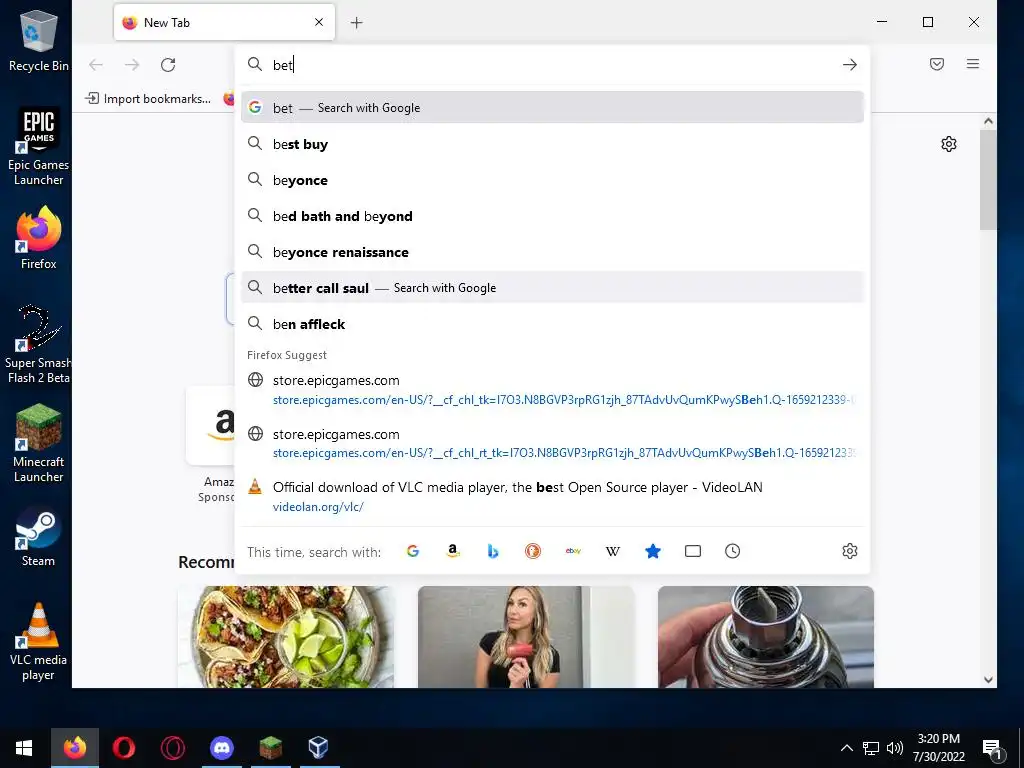Click the VirtualBox cube taskbar icon
This screenshot has width=1024, height=768.
318,748
